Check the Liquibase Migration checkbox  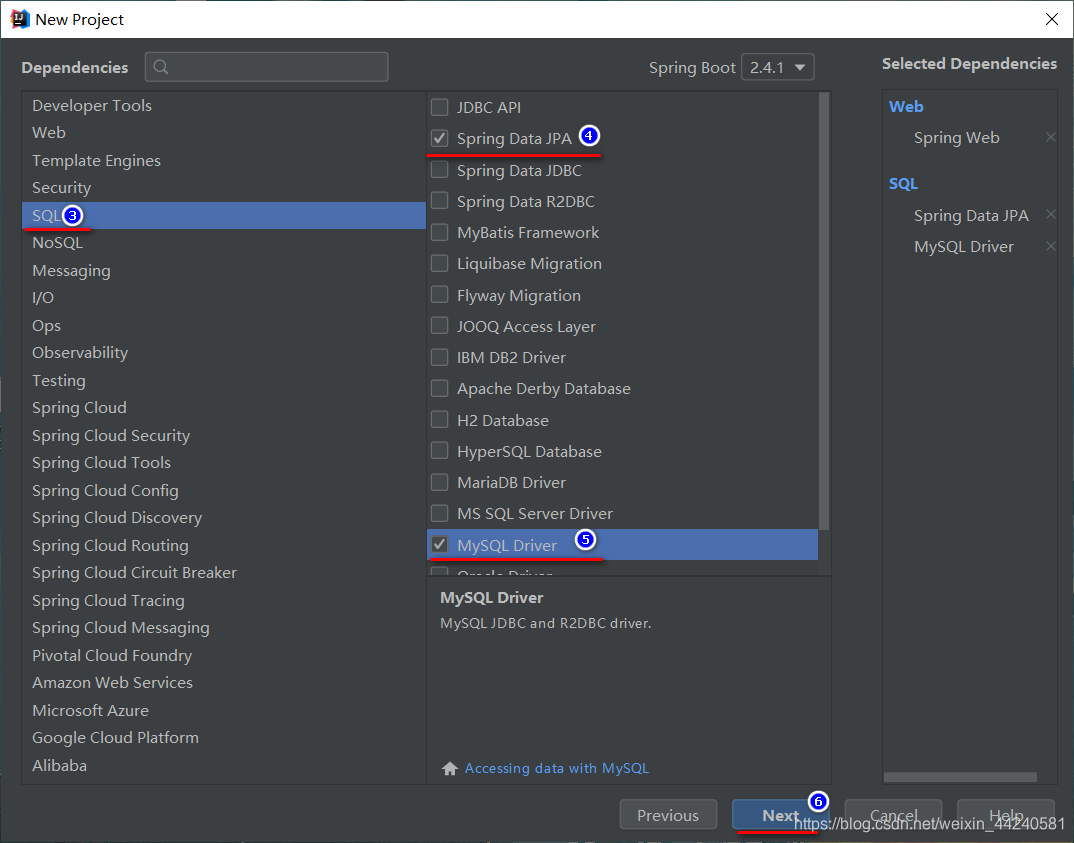(x=439, y=263)
